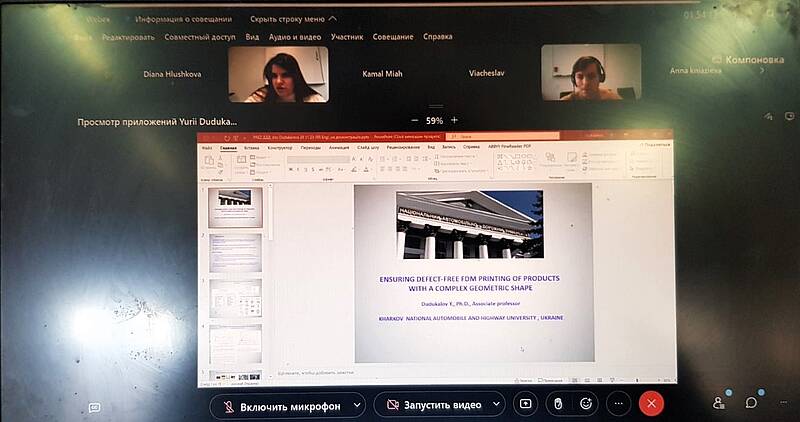Open the Chat panel icon
This screenshot has height=422, width=800.
751,403
